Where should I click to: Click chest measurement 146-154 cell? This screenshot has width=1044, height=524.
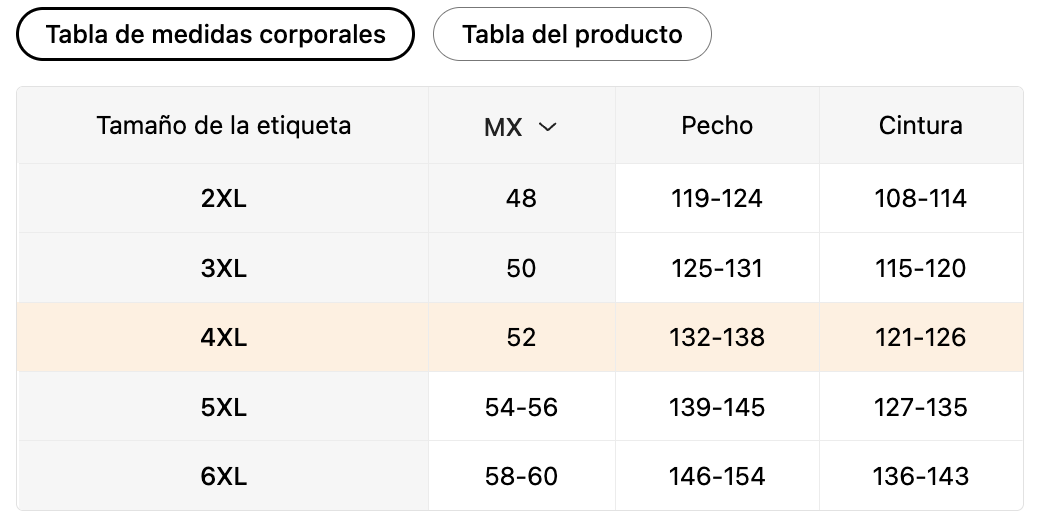pos(717,476)
